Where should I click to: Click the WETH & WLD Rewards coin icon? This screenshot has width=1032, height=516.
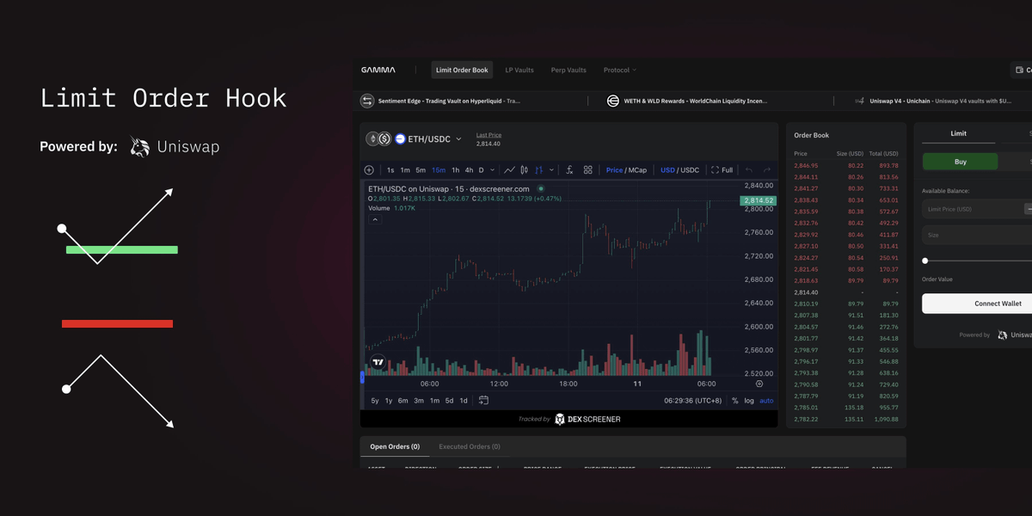click(613, 101)
